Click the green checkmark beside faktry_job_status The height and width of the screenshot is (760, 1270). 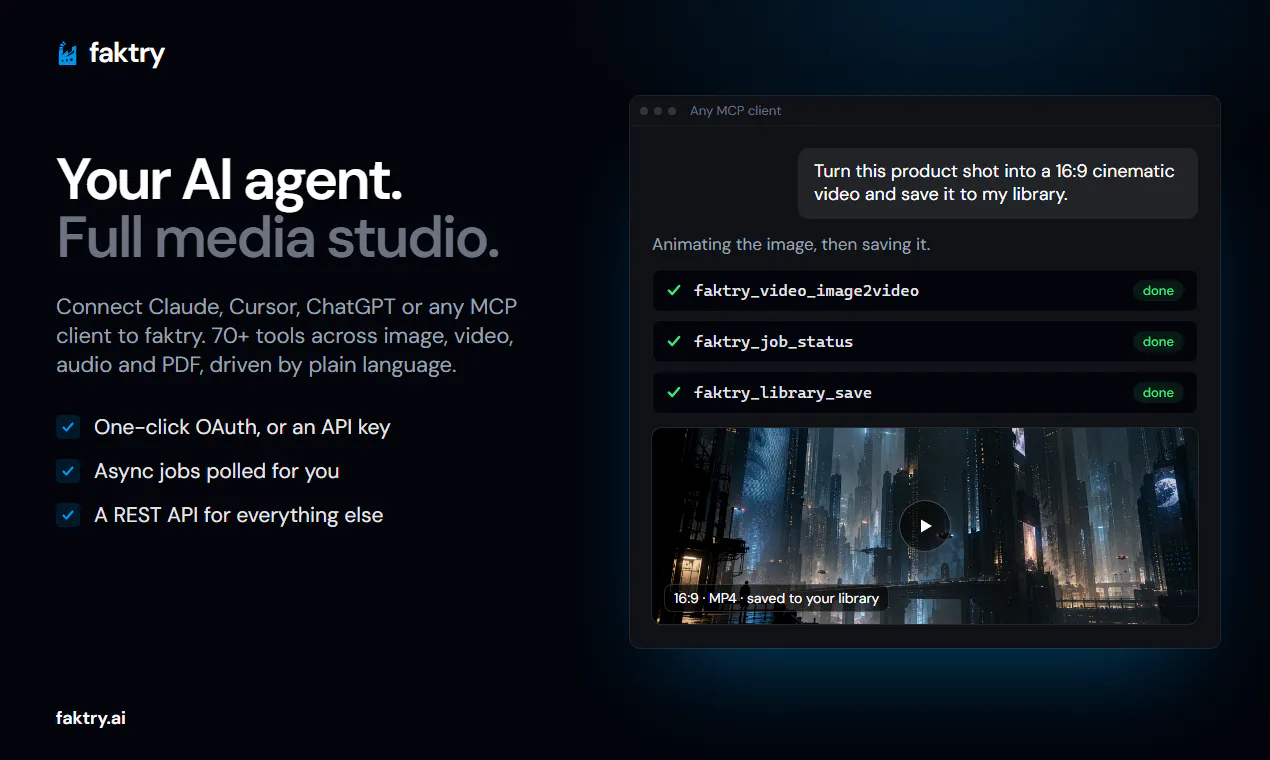pos(673,342)
